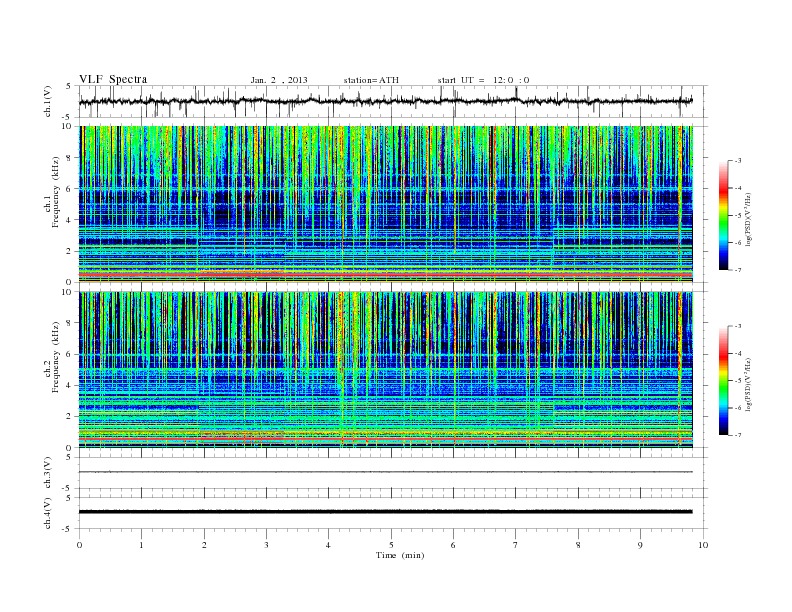This screenshot has width=792, height=612.
Task: Click the "-7" tick on upper colorbar
Action: (738, 270)
